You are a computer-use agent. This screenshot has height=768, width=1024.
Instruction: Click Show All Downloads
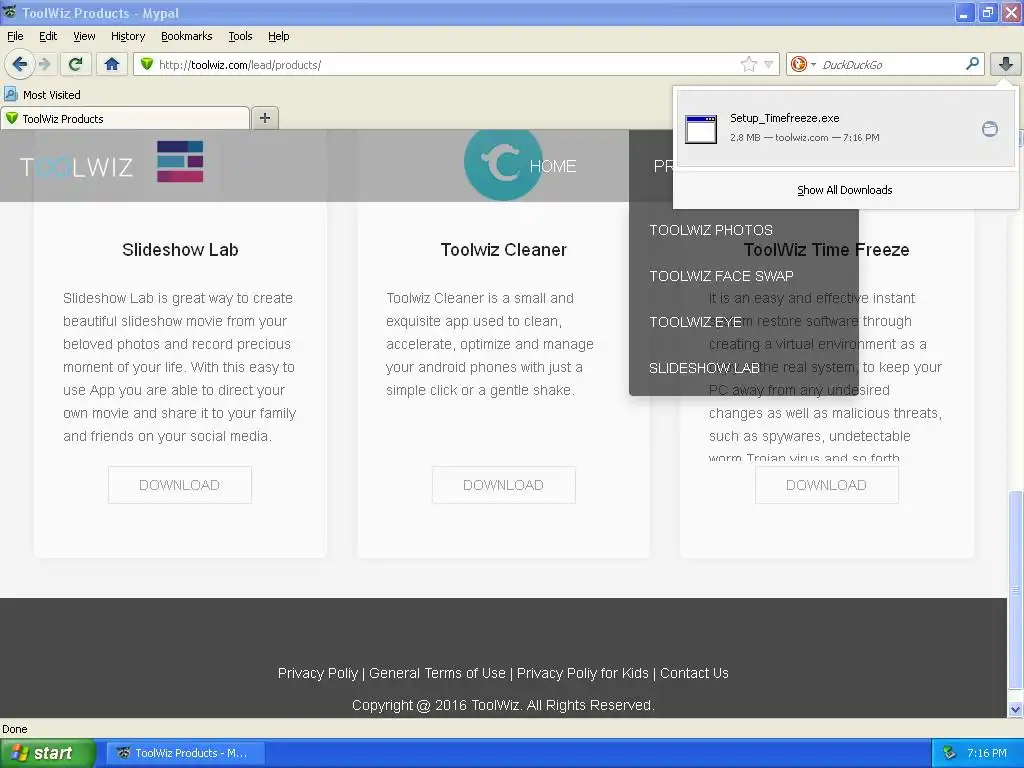(x=844, y=190)
